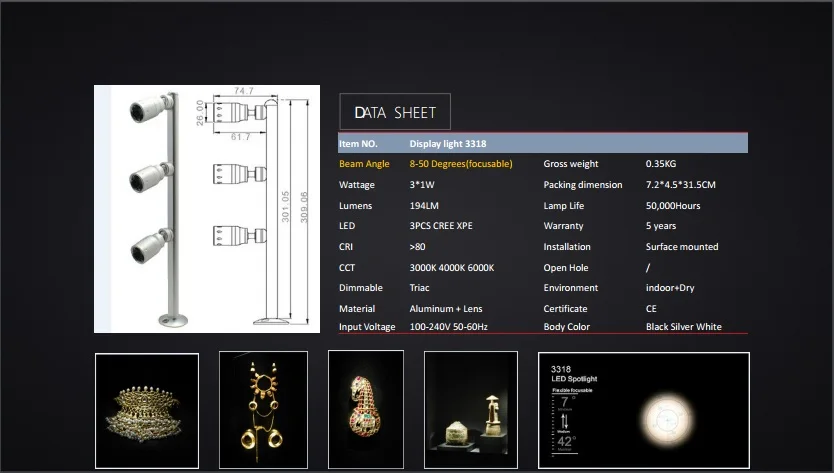Click the 'Certificate' label

[565, 309]
